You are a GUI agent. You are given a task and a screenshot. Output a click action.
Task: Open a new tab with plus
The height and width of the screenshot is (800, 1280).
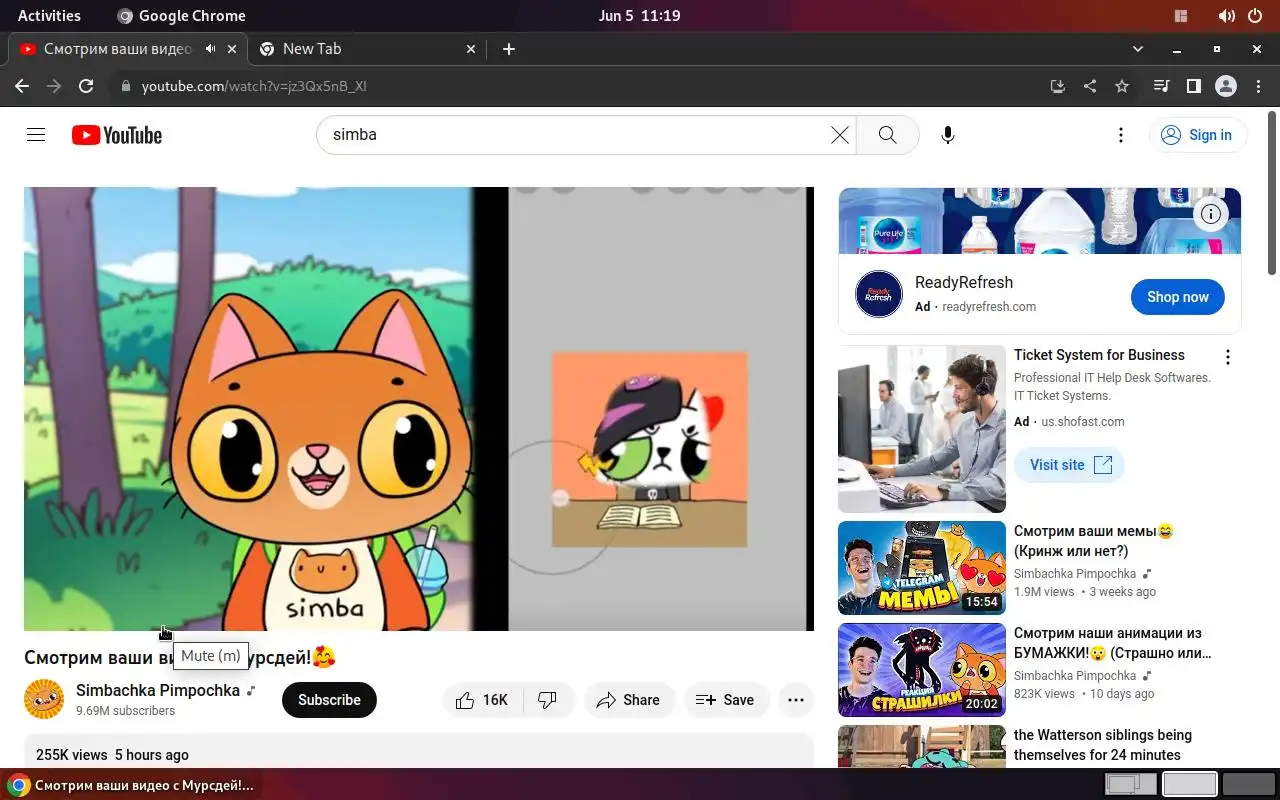pos(508,48)
